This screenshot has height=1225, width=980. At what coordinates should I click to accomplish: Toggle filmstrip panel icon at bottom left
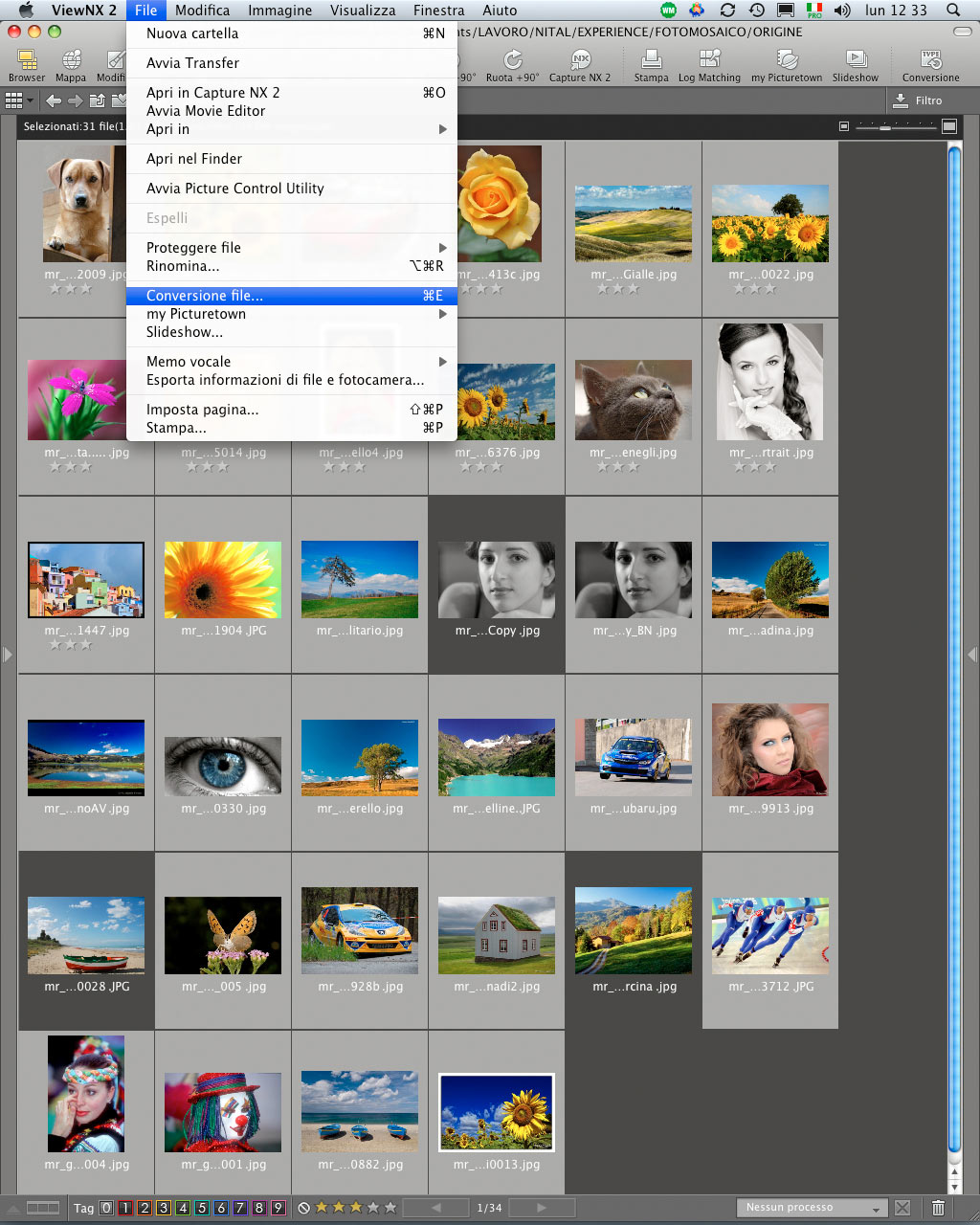(x=43, y=1208)
